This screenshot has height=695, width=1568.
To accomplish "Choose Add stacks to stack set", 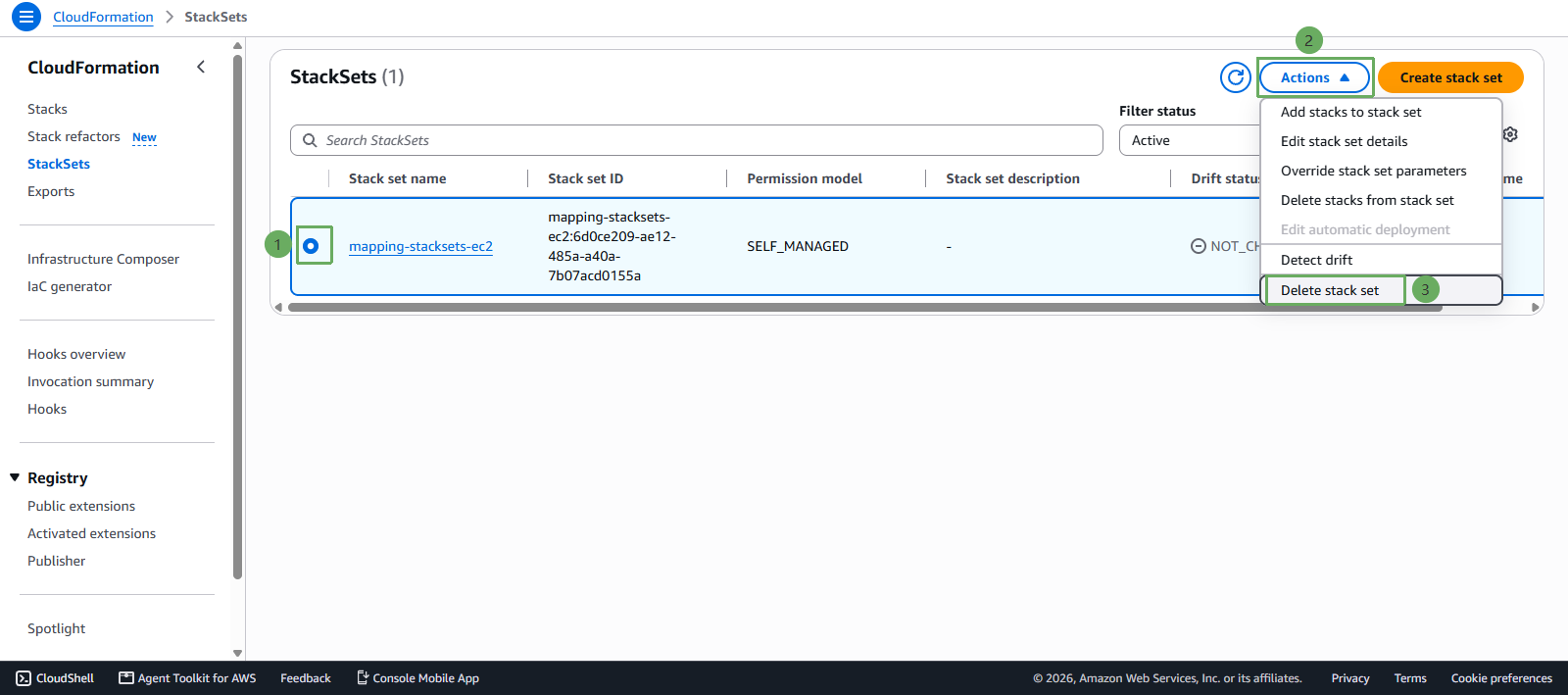I will coord(1381,112).
